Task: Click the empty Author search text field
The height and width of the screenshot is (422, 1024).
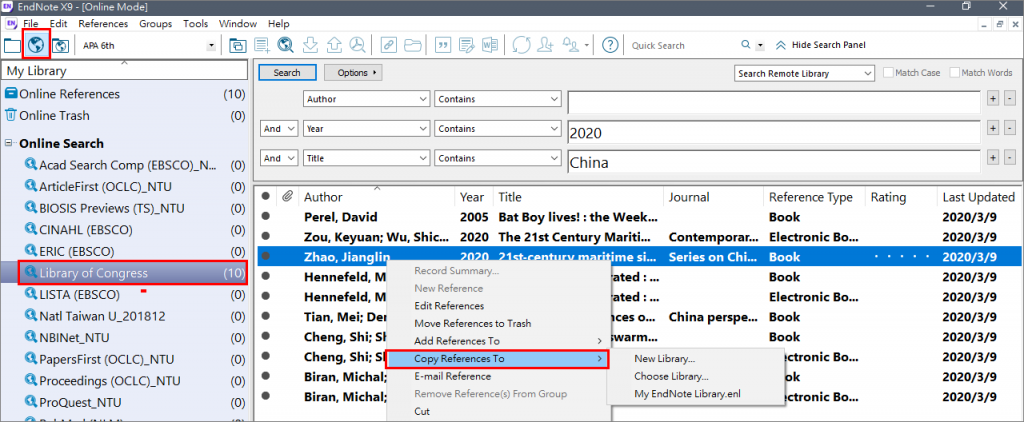Action: point(774,102)
